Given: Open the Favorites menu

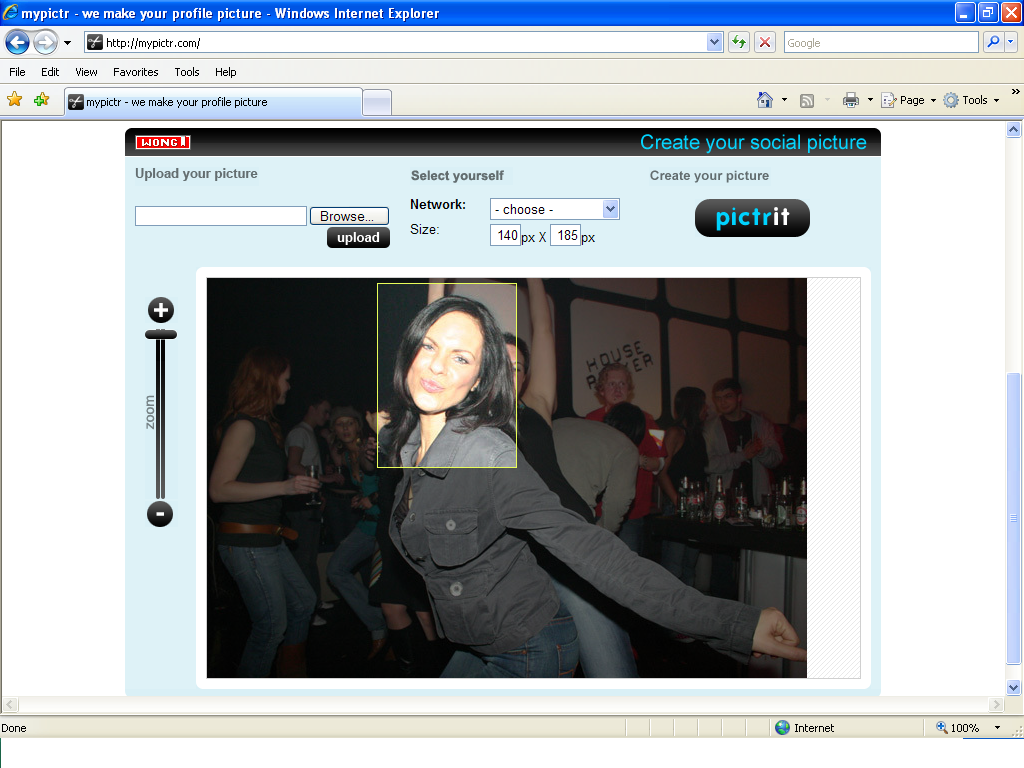Looking at the screenshot, I should (135, 72).
